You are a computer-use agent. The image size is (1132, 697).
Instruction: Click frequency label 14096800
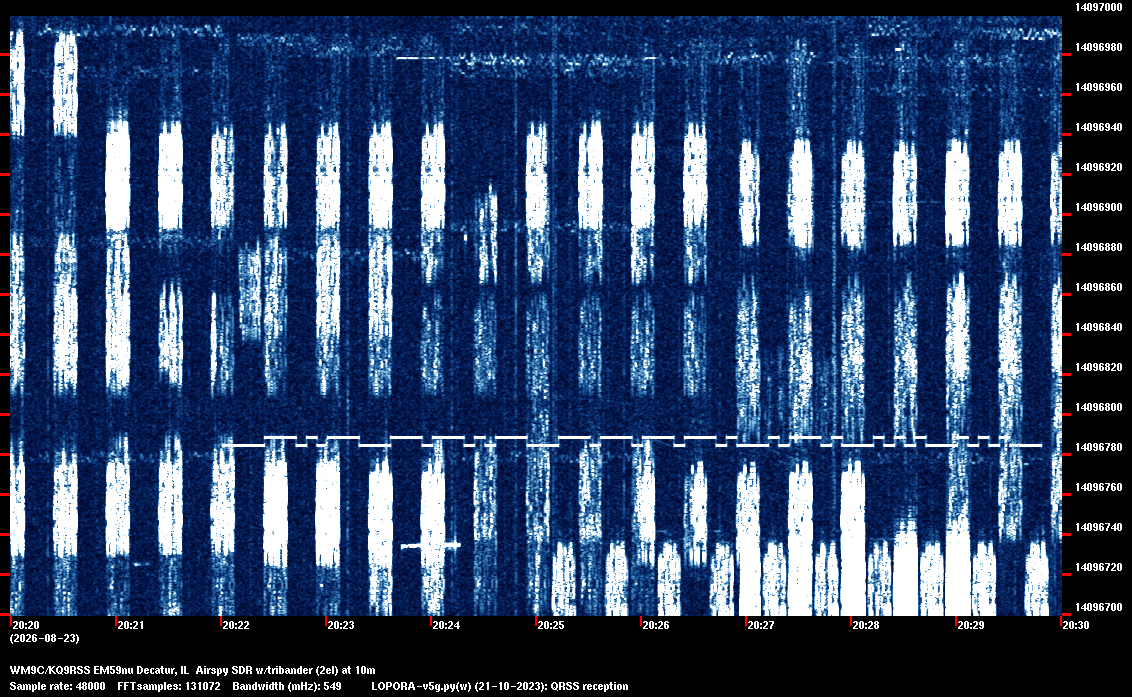coord(1098,407)
